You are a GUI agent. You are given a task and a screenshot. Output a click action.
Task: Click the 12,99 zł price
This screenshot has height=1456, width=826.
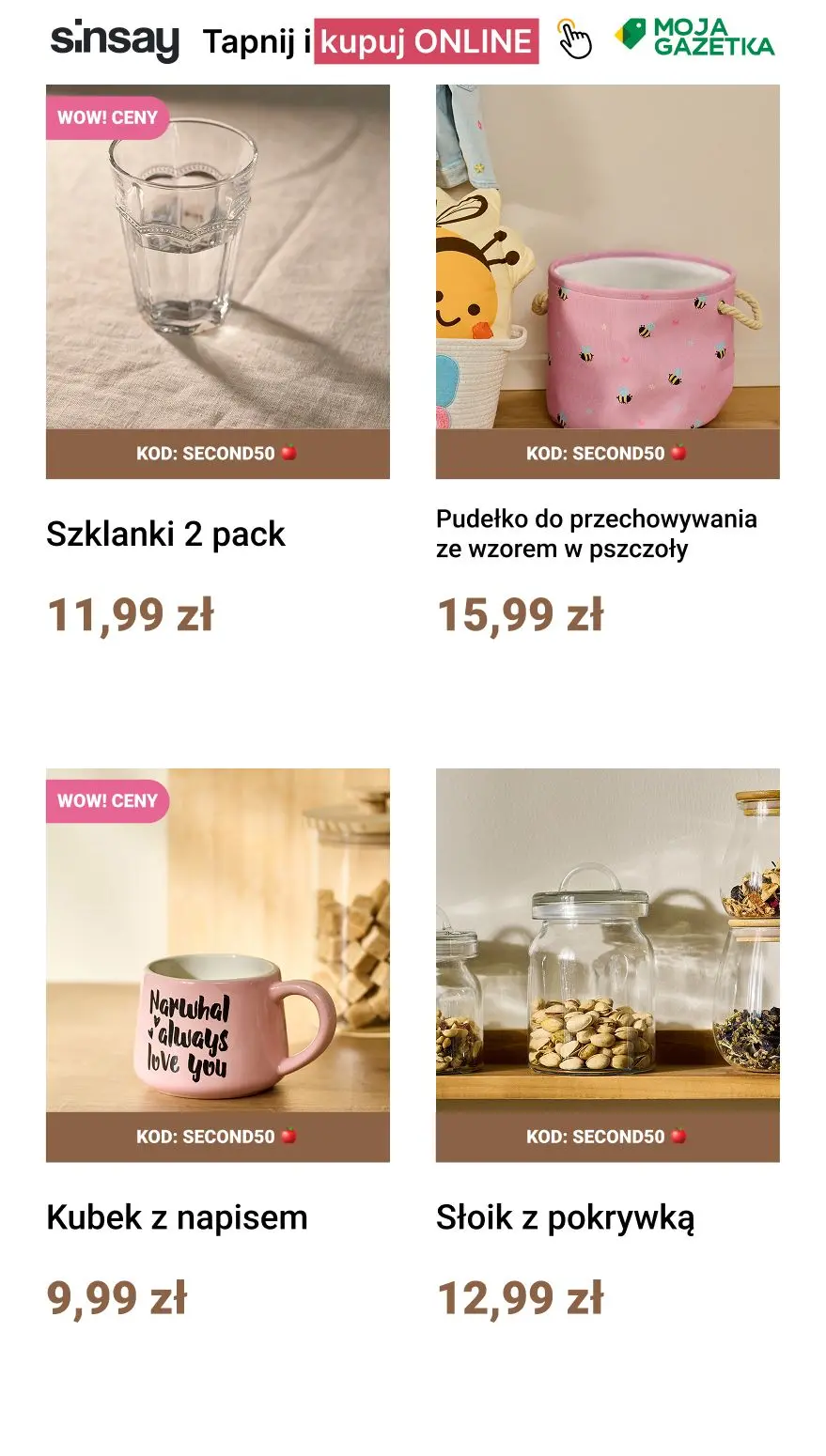point(521,1299)
